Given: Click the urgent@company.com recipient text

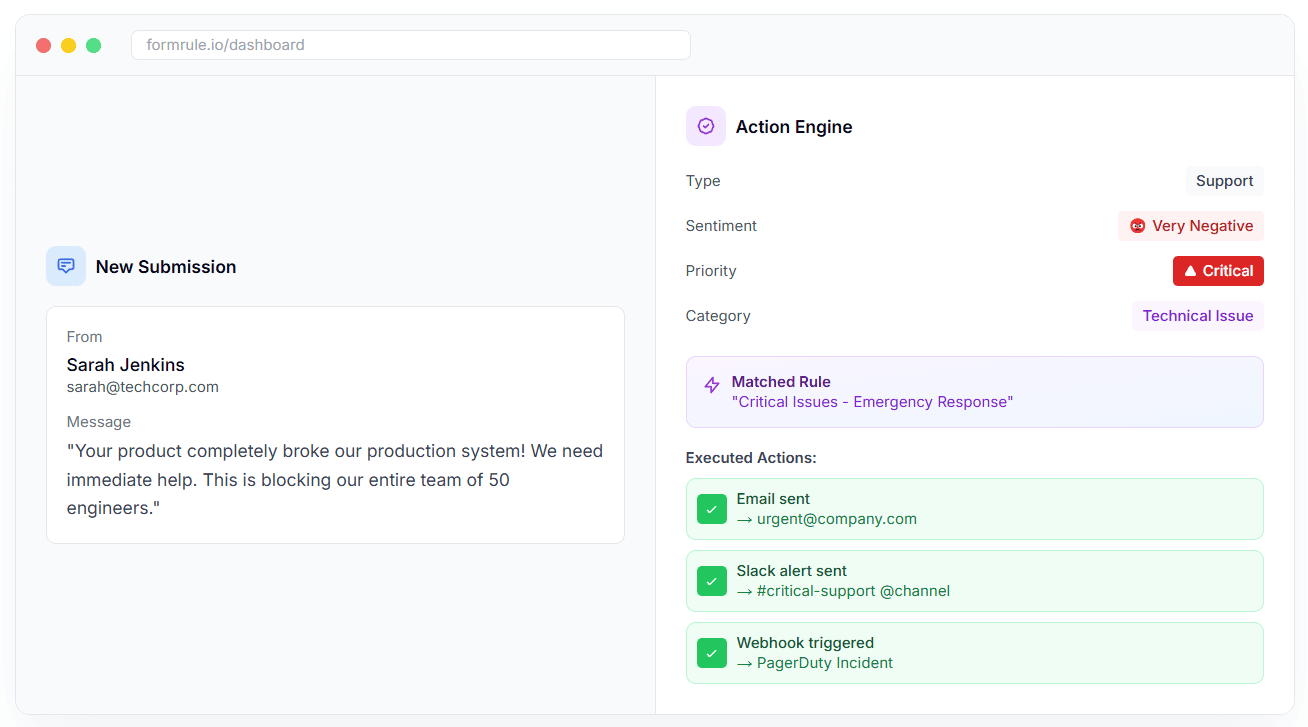Looking at the screenshot, I should 837,519.
